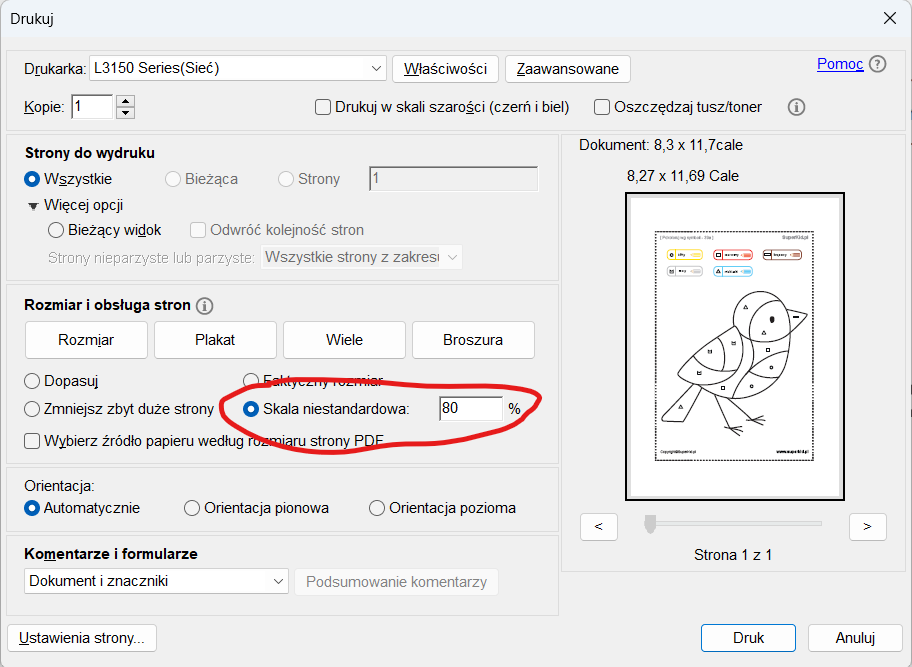Viewport: 912px width, 667px height.
Task: Open the Pomoc help link
Action: [839, 64]
